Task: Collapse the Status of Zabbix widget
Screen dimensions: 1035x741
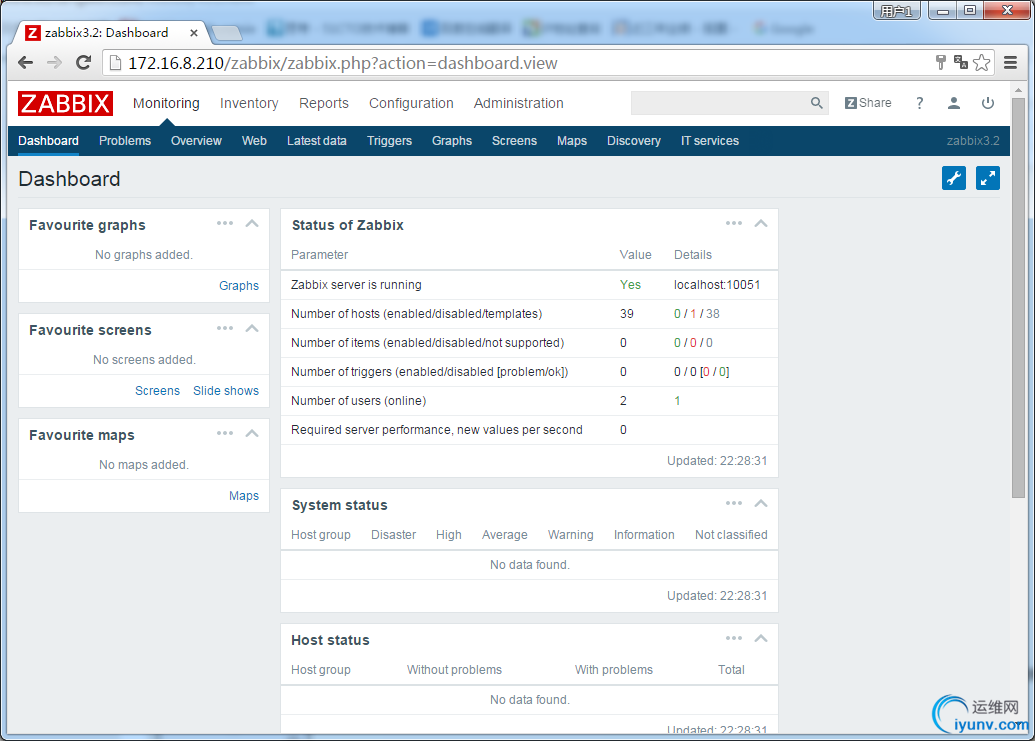Action: [760, 223]
